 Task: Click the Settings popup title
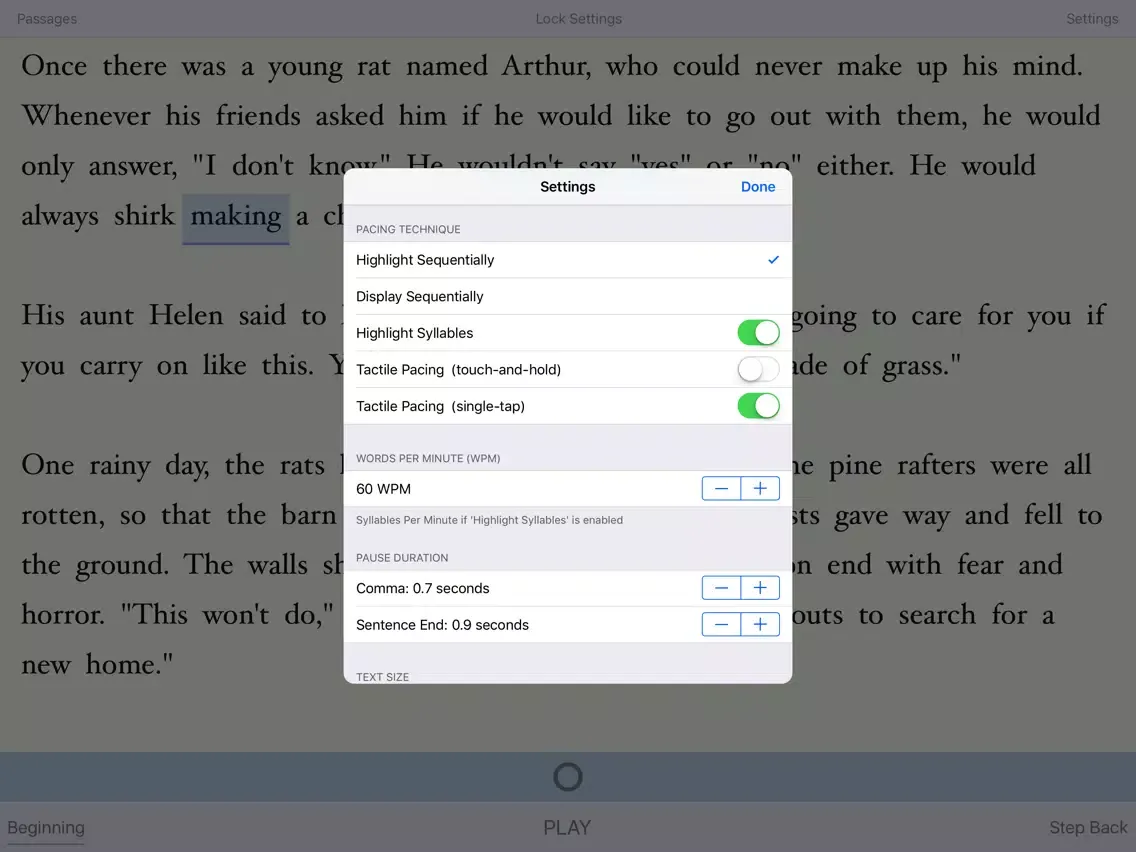tap(567, 187)
